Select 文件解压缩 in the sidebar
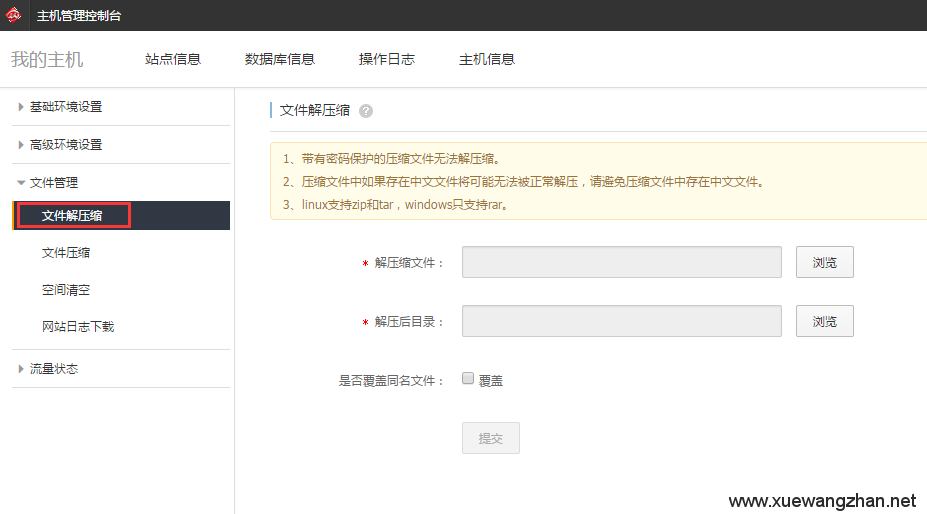Image resolution: width=927 pixels, height=514 pixels. click(72, 216)
